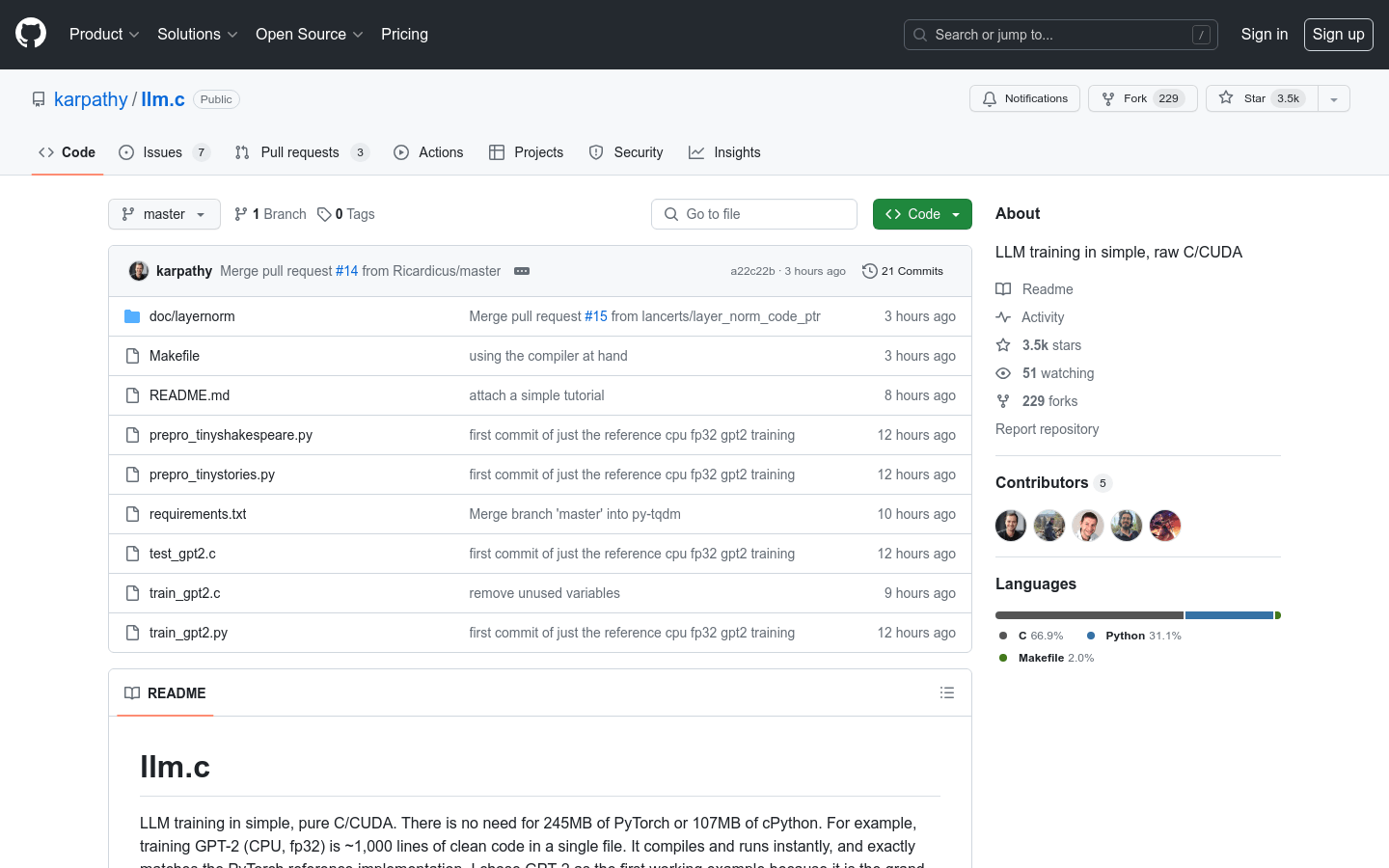1389x868 pixels.
Task: Click the book icon in README header
Action: [x=132, y=692]
